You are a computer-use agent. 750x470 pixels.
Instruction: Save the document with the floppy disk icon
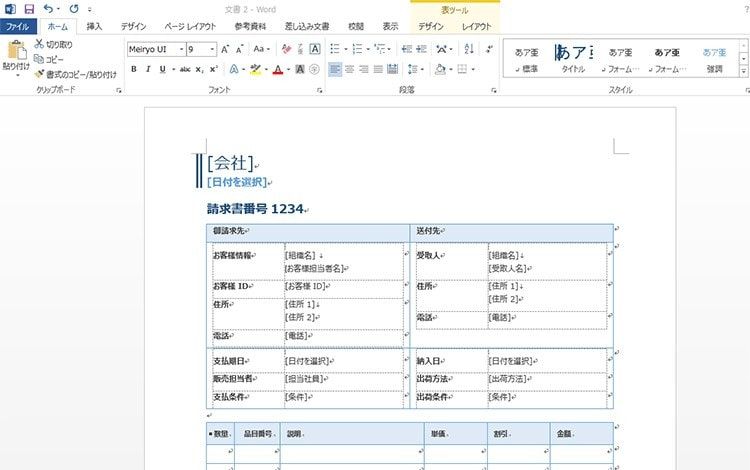pyautogui.click(x=29, y=9)
